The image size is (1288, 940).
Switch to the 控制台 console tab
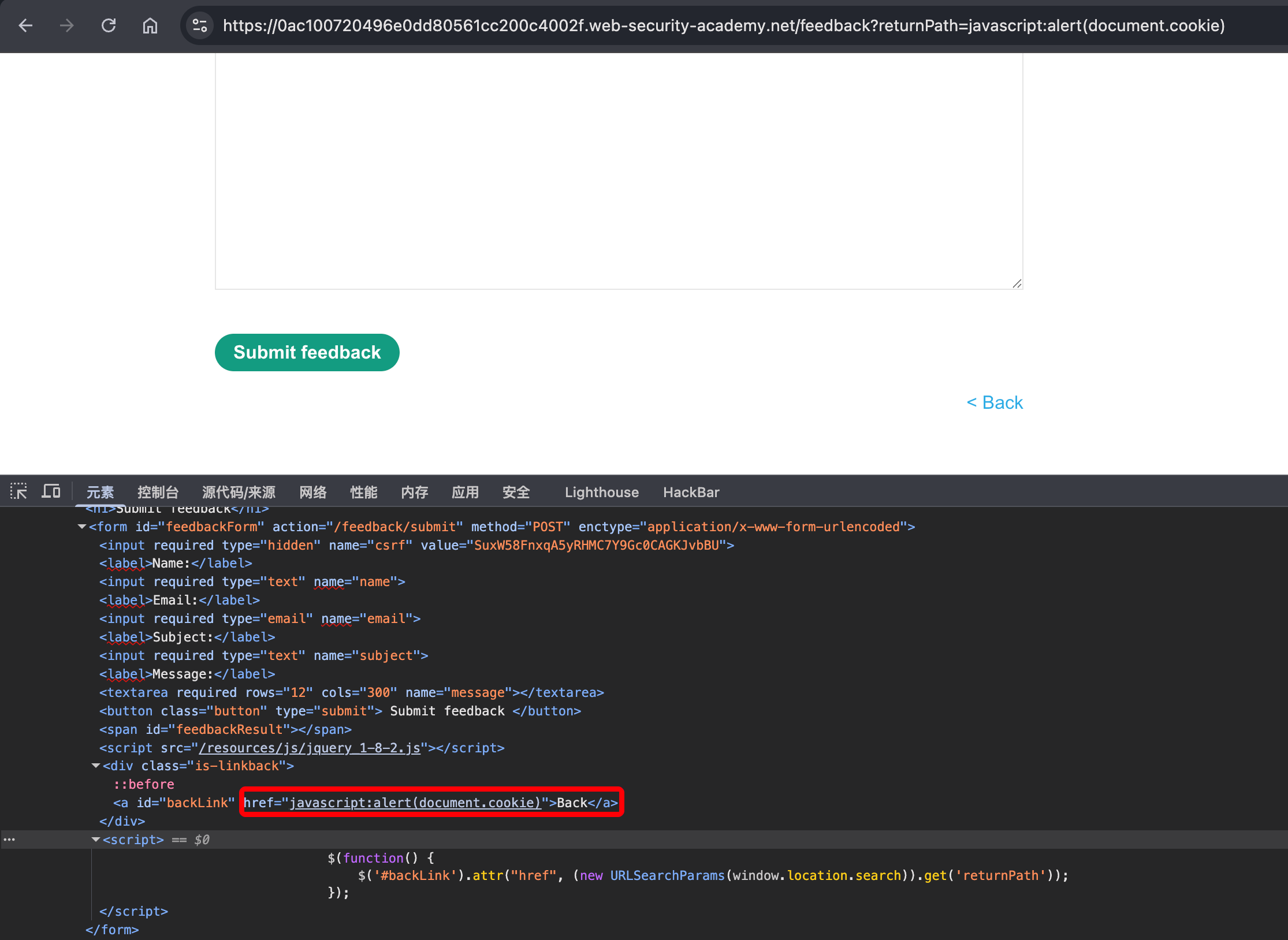coord(158,492)
